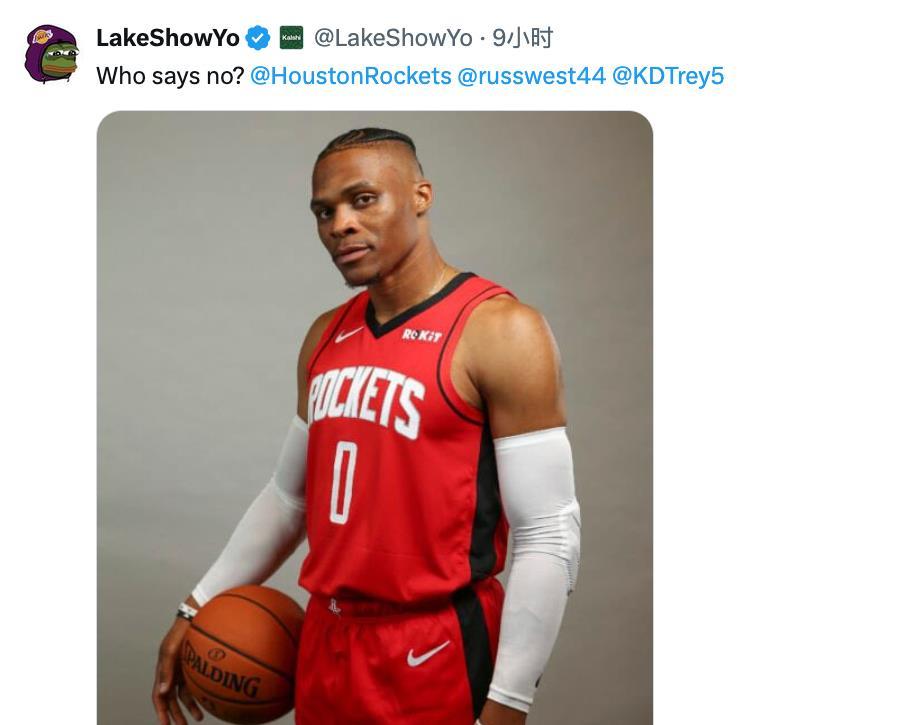Click the ROKiT sponsor patch on jersey
The image size is (920, 725).
pyautogui.click(x=422, y=336)
